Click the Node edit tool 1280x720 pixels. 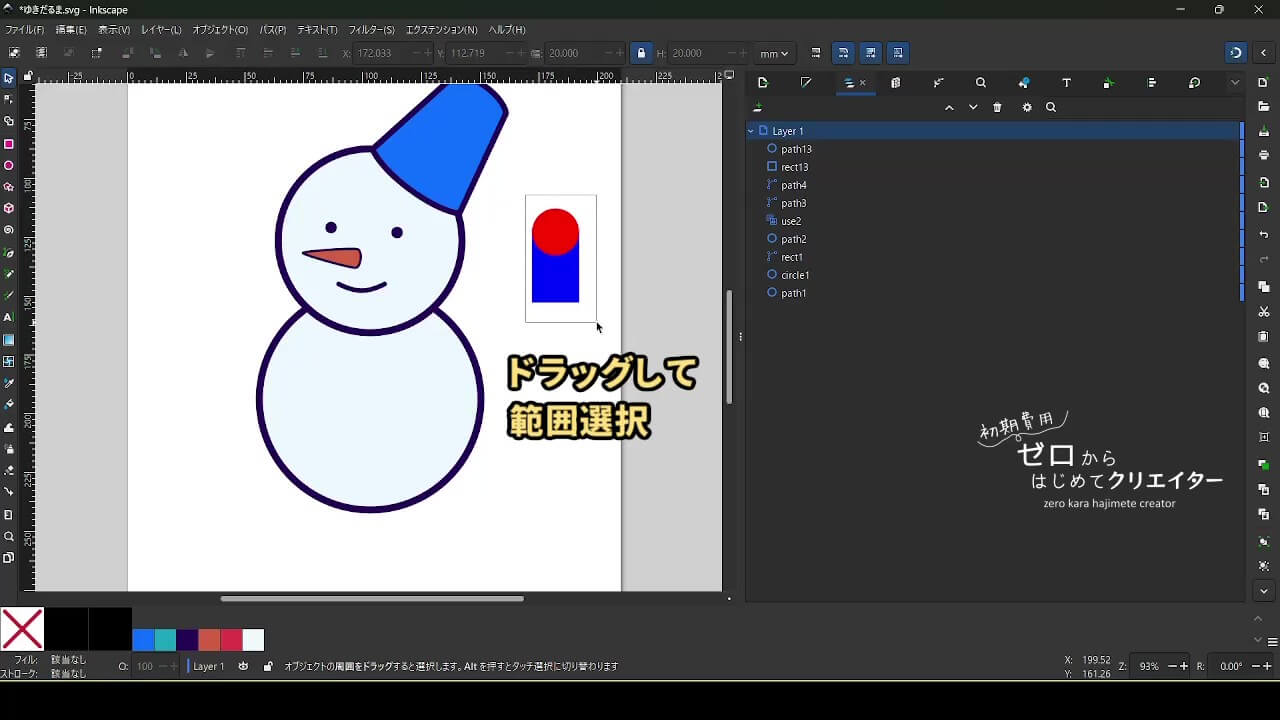[x=9, y=99]
